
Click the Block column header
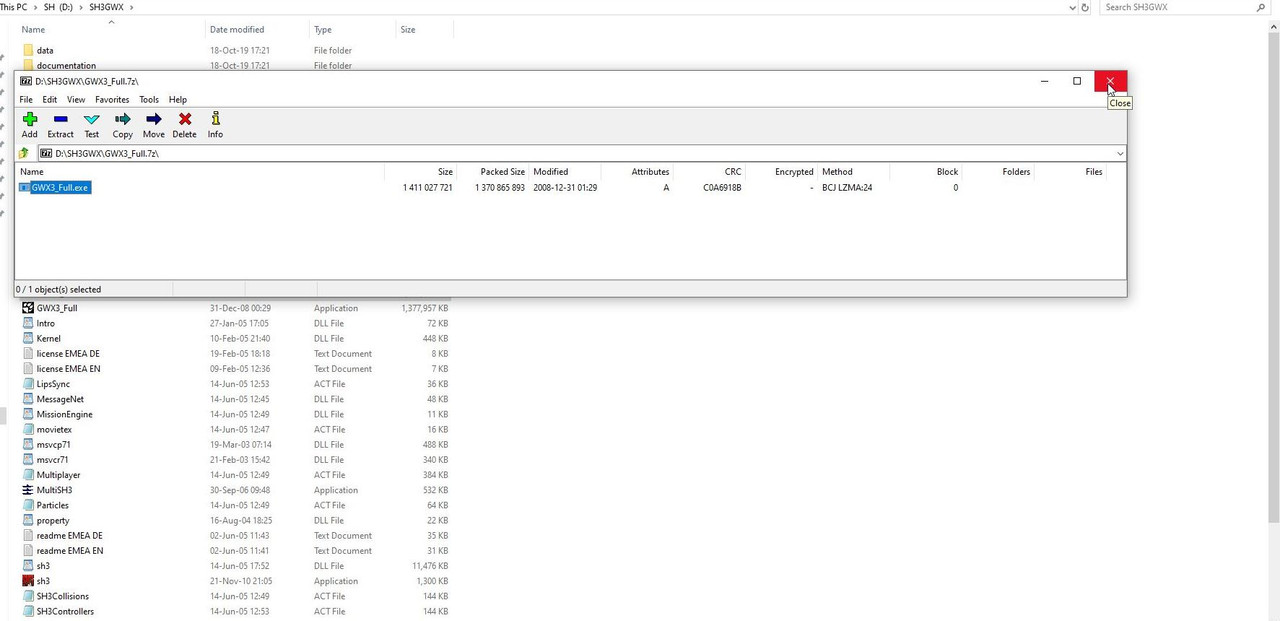click(925, 172)
